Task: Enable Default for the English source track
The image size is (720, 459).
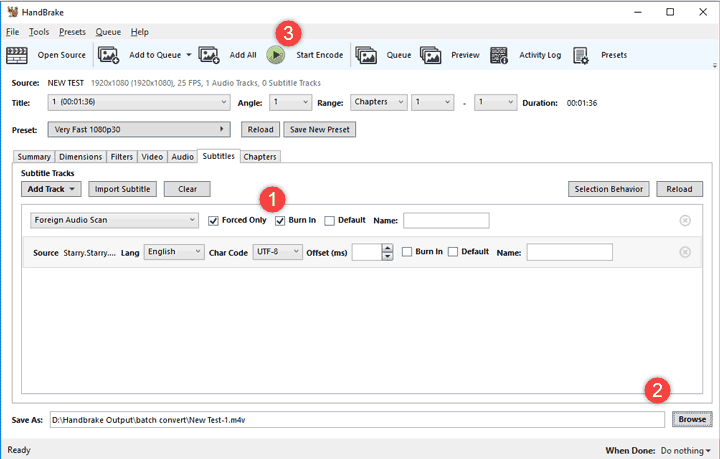Action: tap(453, 252)
